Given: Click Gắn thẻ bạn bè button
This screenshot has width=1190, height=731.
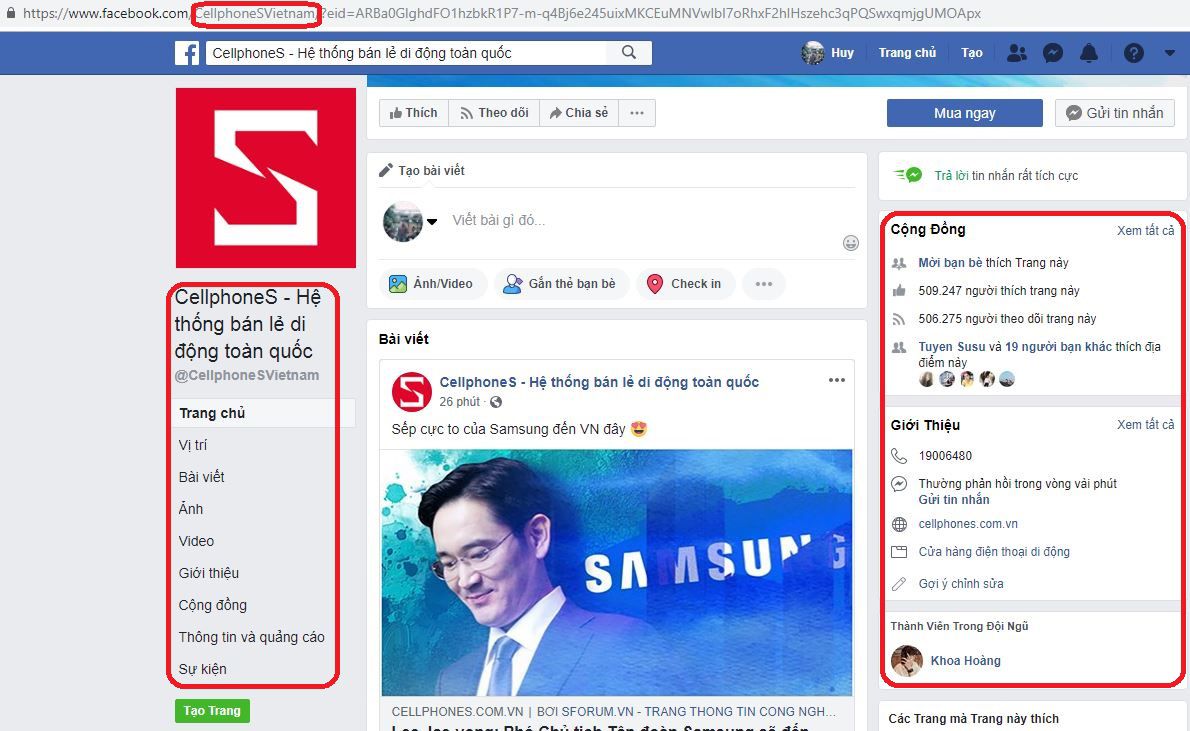Looking at the screenshot, I should click(x=560, y=284).
